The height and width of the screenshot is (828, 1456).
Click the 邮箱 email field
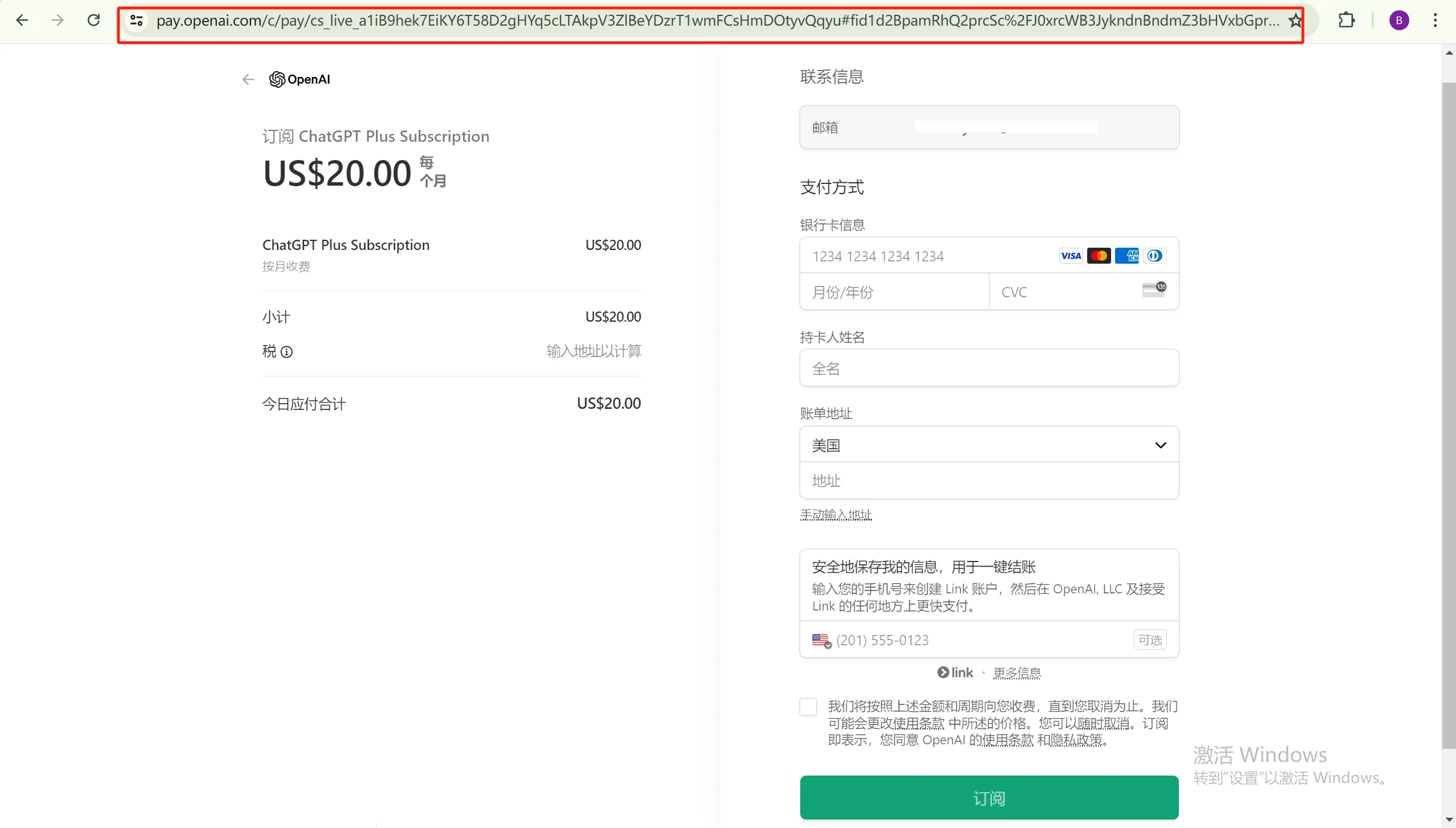pos(989,127)
